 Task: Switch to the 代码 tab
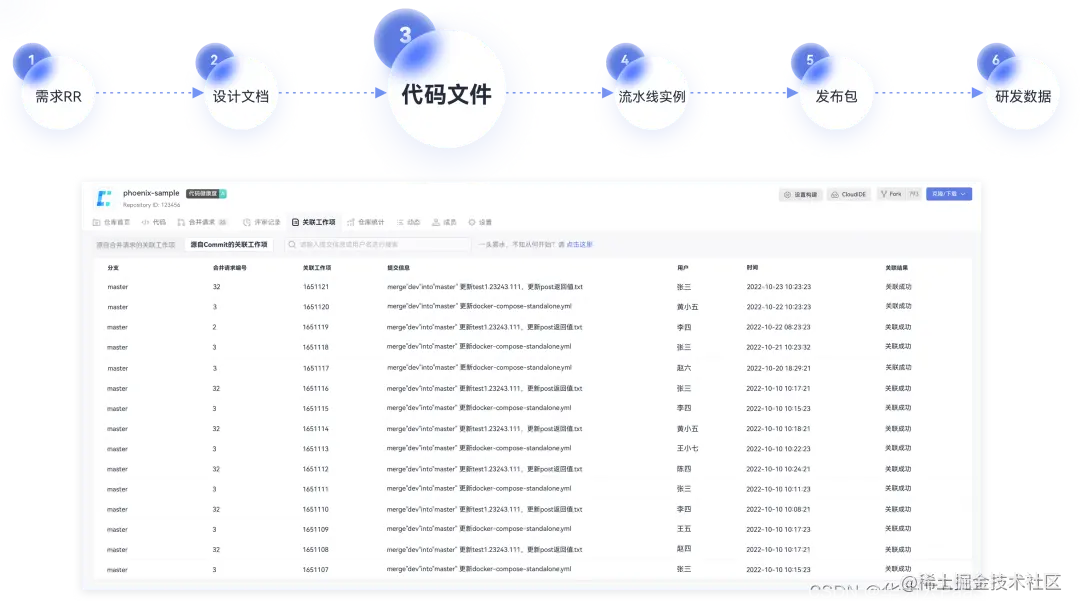point(154,222)
